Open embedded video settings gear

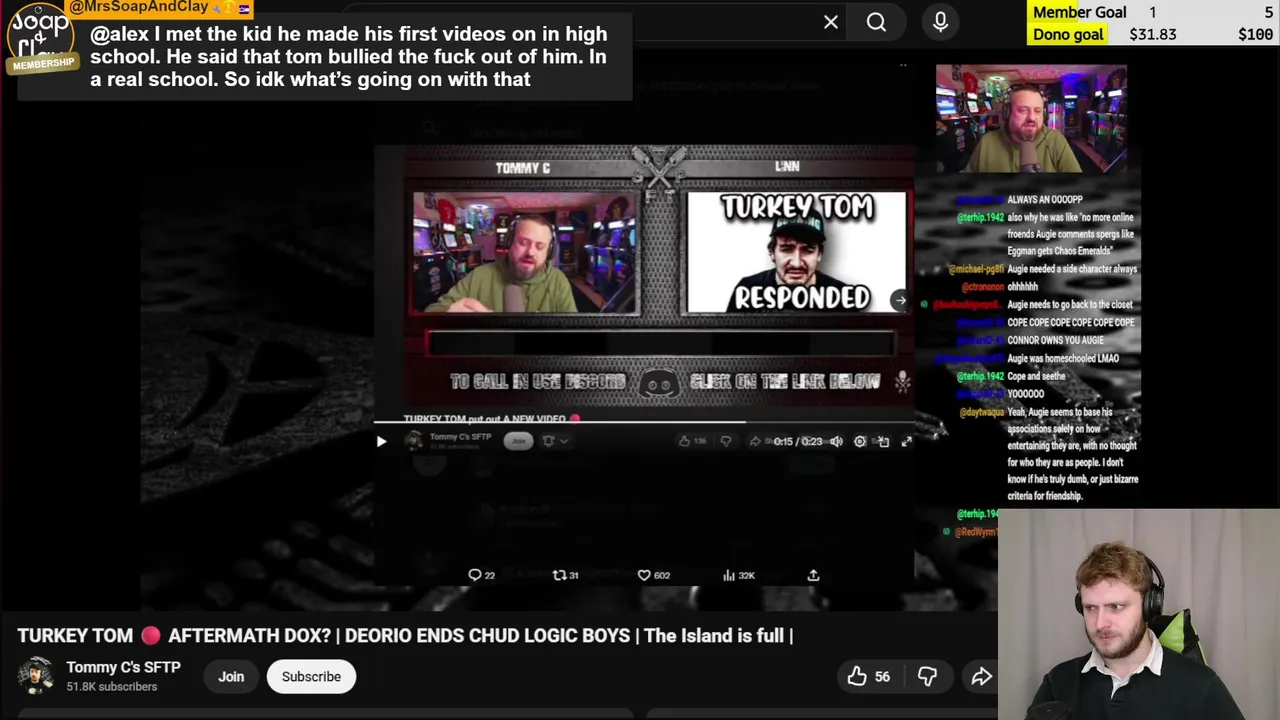click(860, 441)
